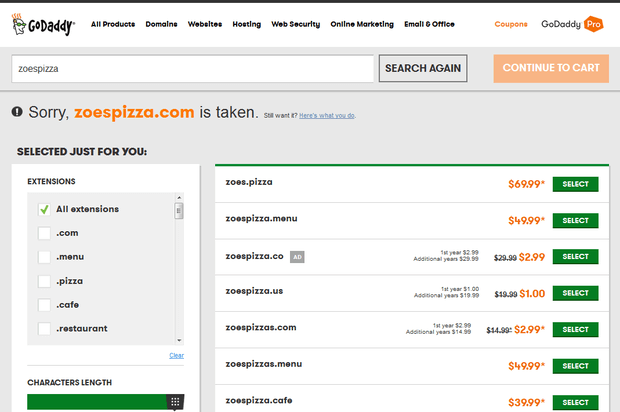Check the .menu extension checkbox
This screenshot has height=412, width=620.
click(44, 257)
